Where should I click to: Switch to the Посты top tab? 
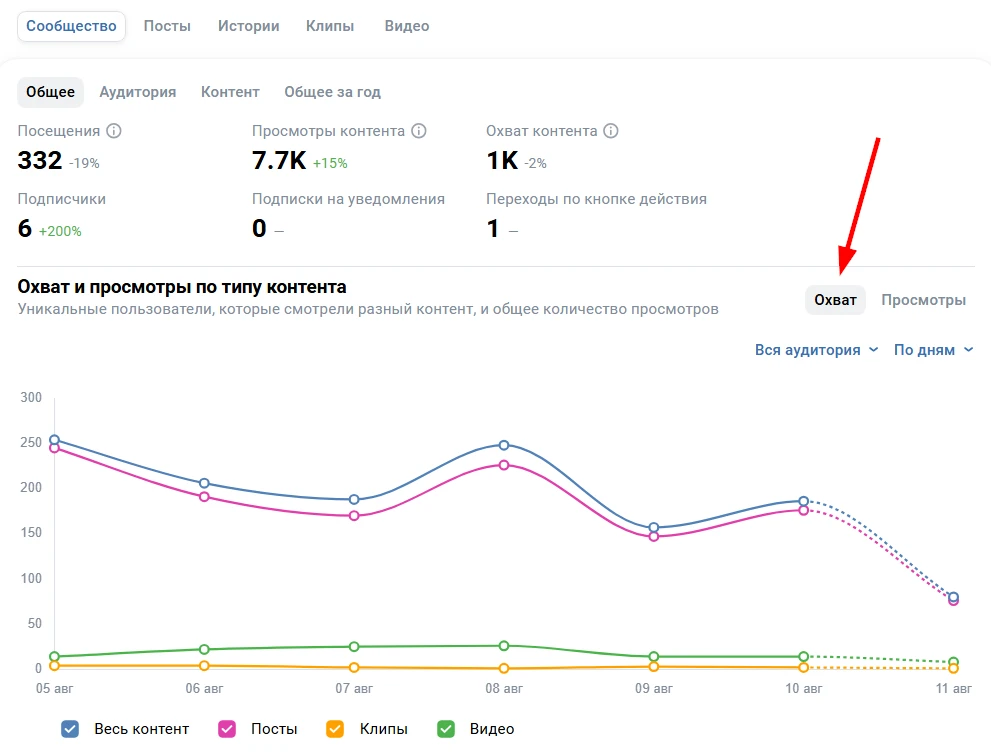(167, 26)
